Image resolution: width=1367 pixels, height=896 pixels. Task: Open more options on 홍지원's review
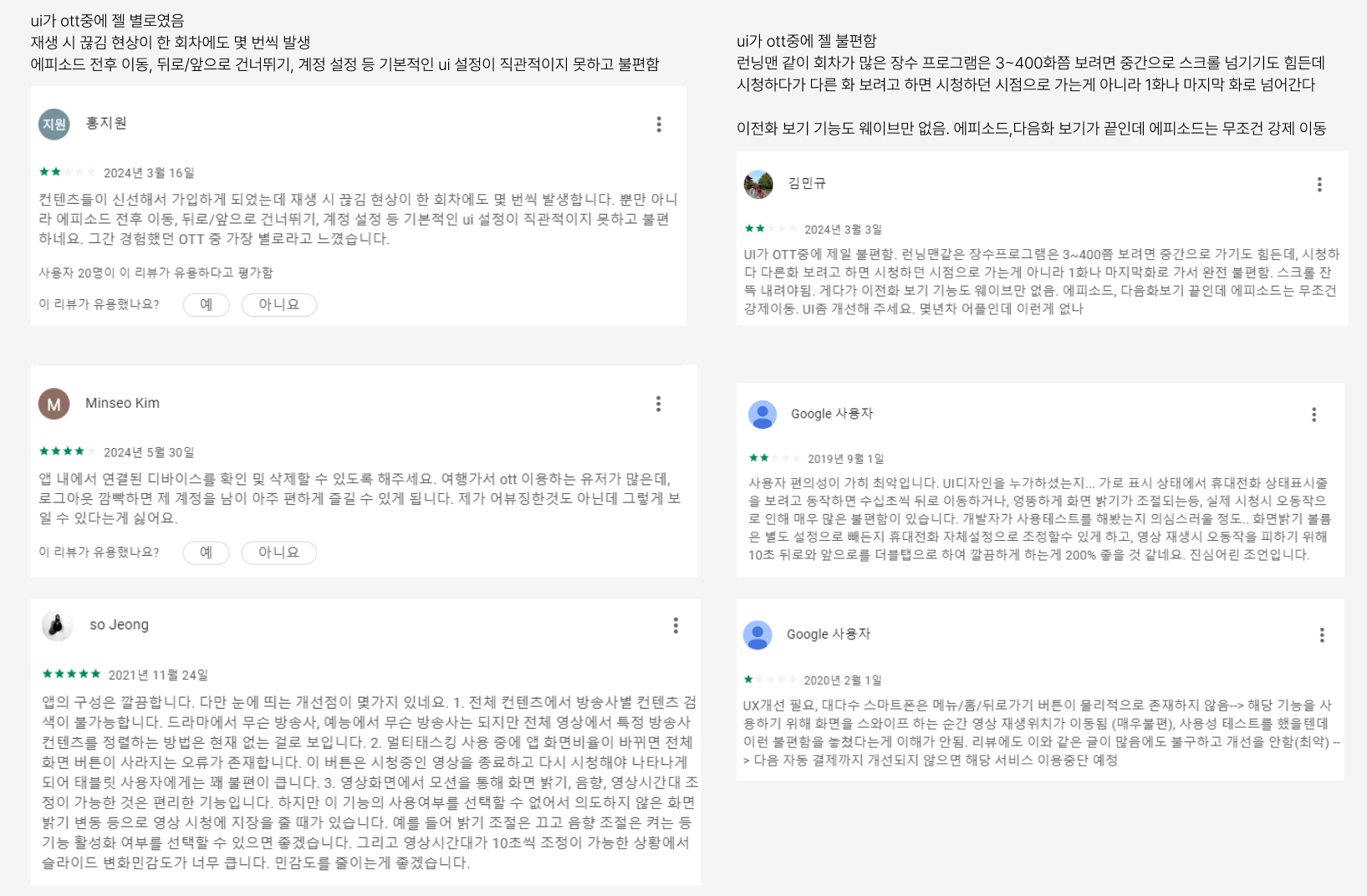pos(659,125)
